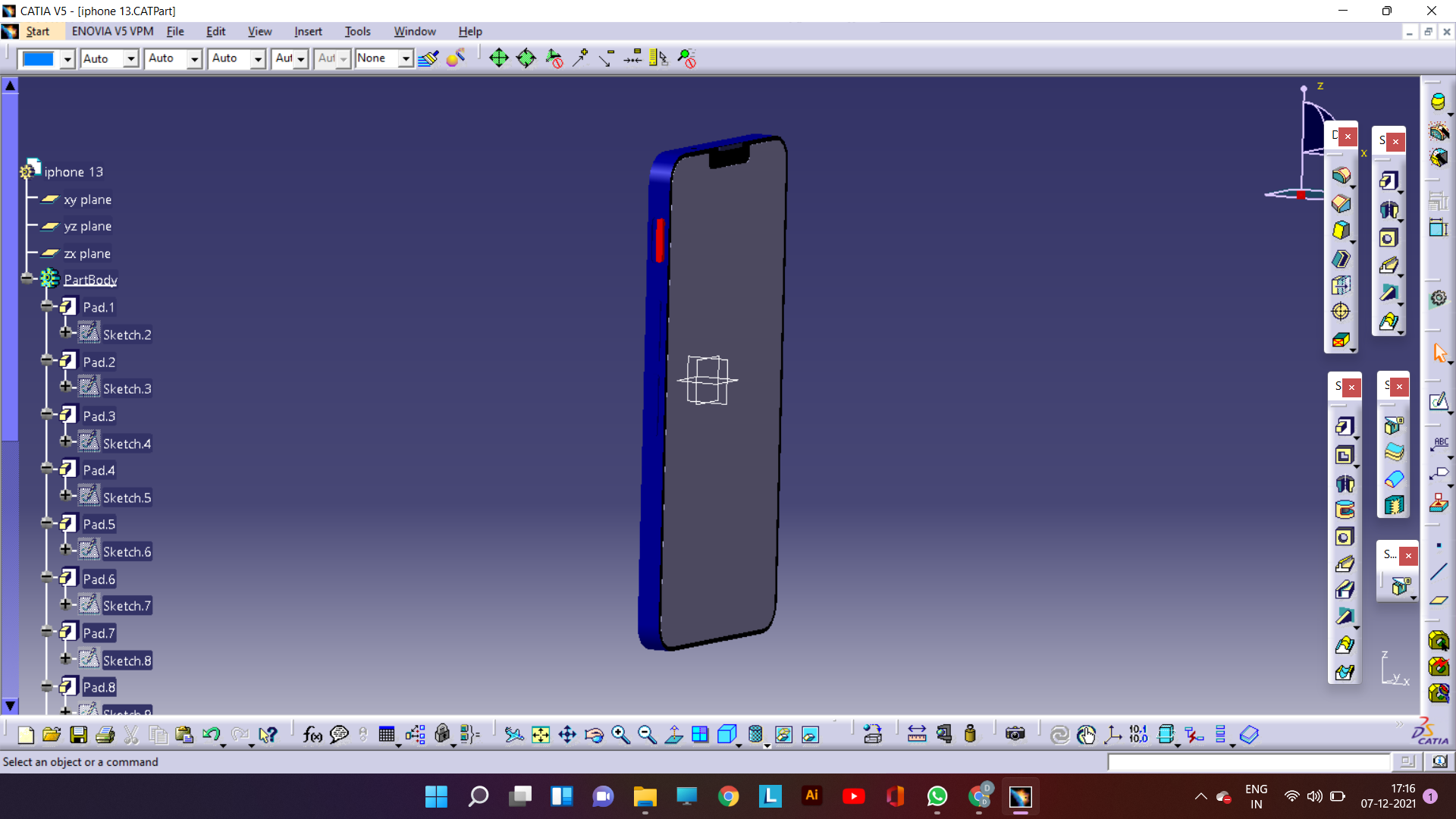1456x819 pixels.
Task: Open the File menu
Action: pyautogui.click(x=175, y=31)
